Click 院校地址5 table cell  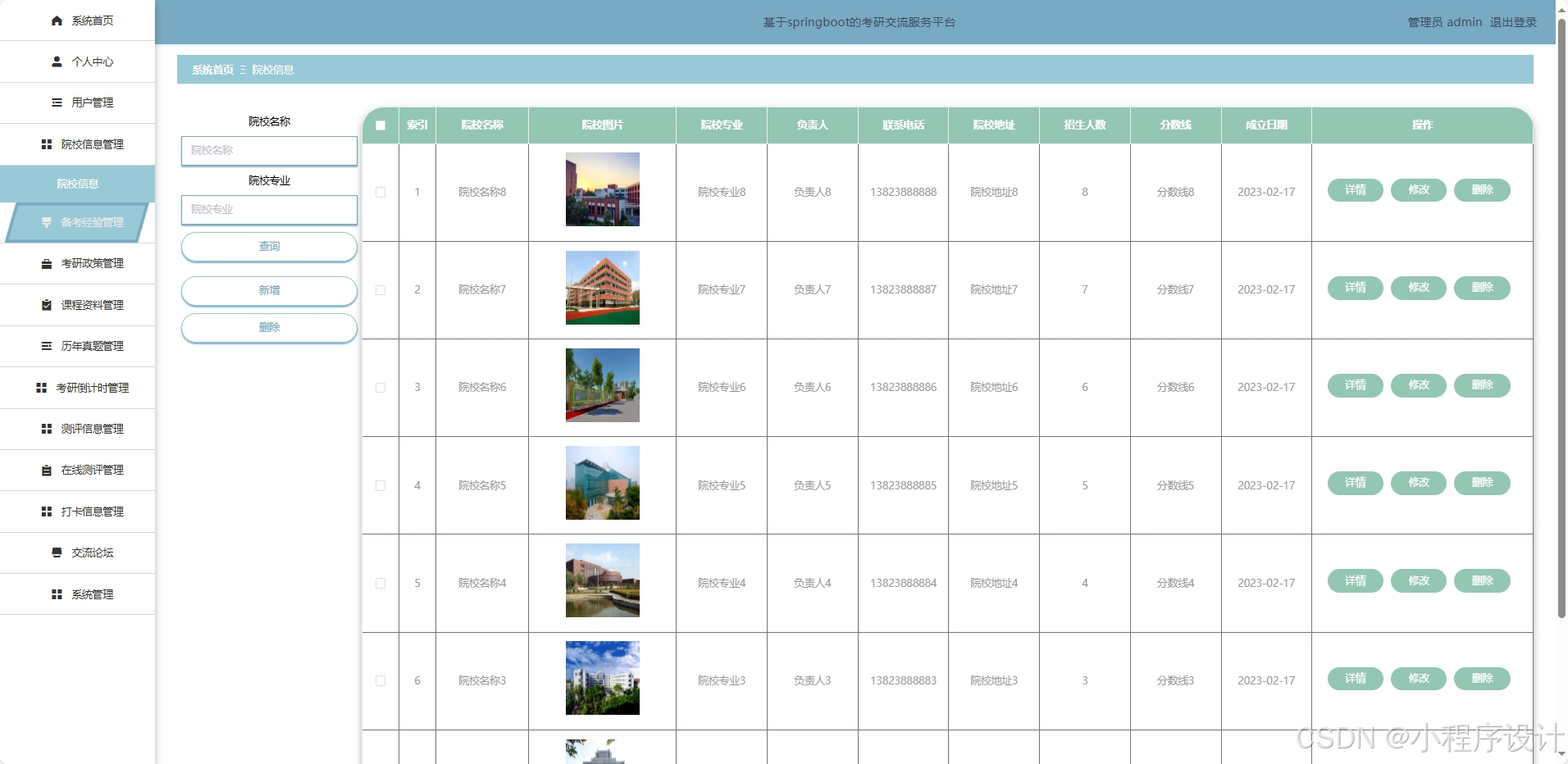point(994,485)
